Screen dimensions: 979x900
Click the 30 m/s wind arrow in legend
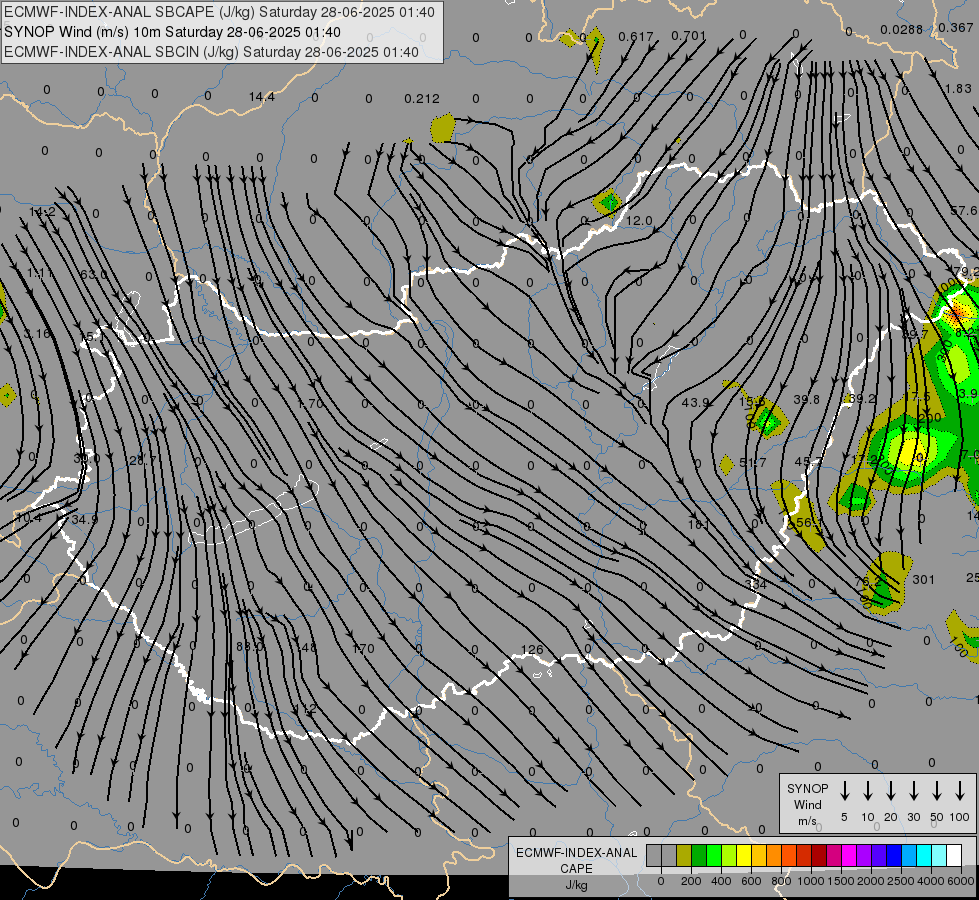coord(913,791)
